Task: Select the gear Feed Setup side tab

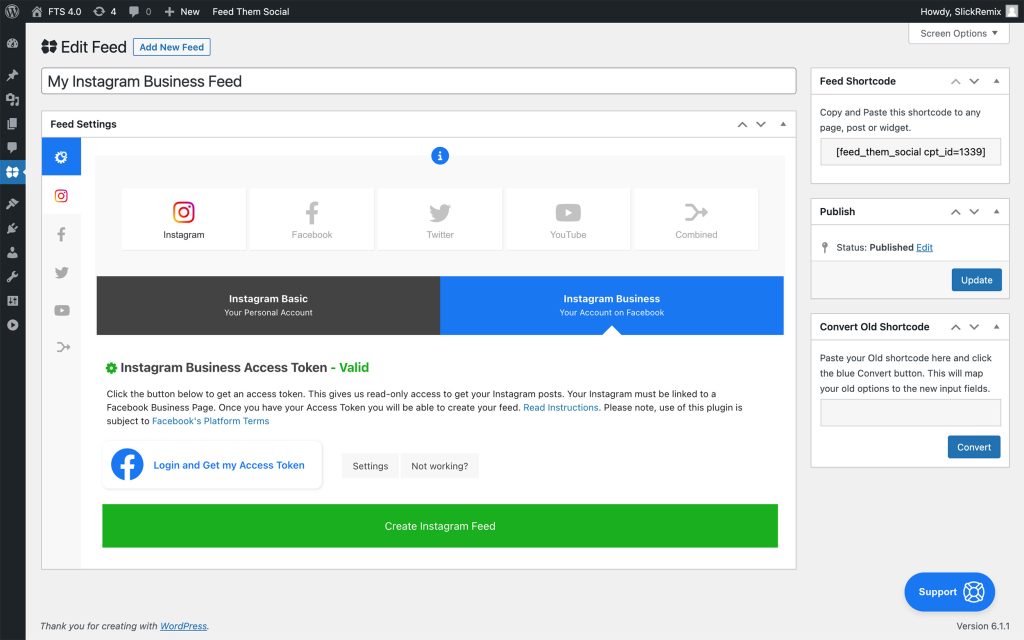Action: tap(61, 157)
